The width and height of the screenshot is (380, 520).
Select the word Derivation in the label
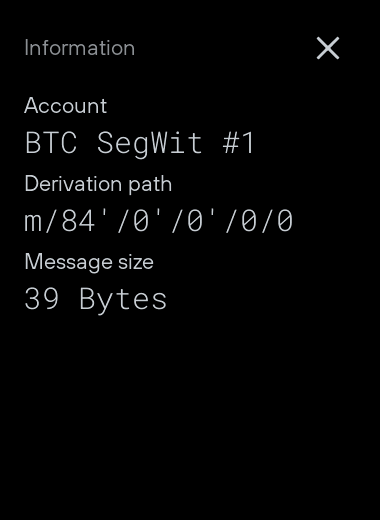point(73,183)
